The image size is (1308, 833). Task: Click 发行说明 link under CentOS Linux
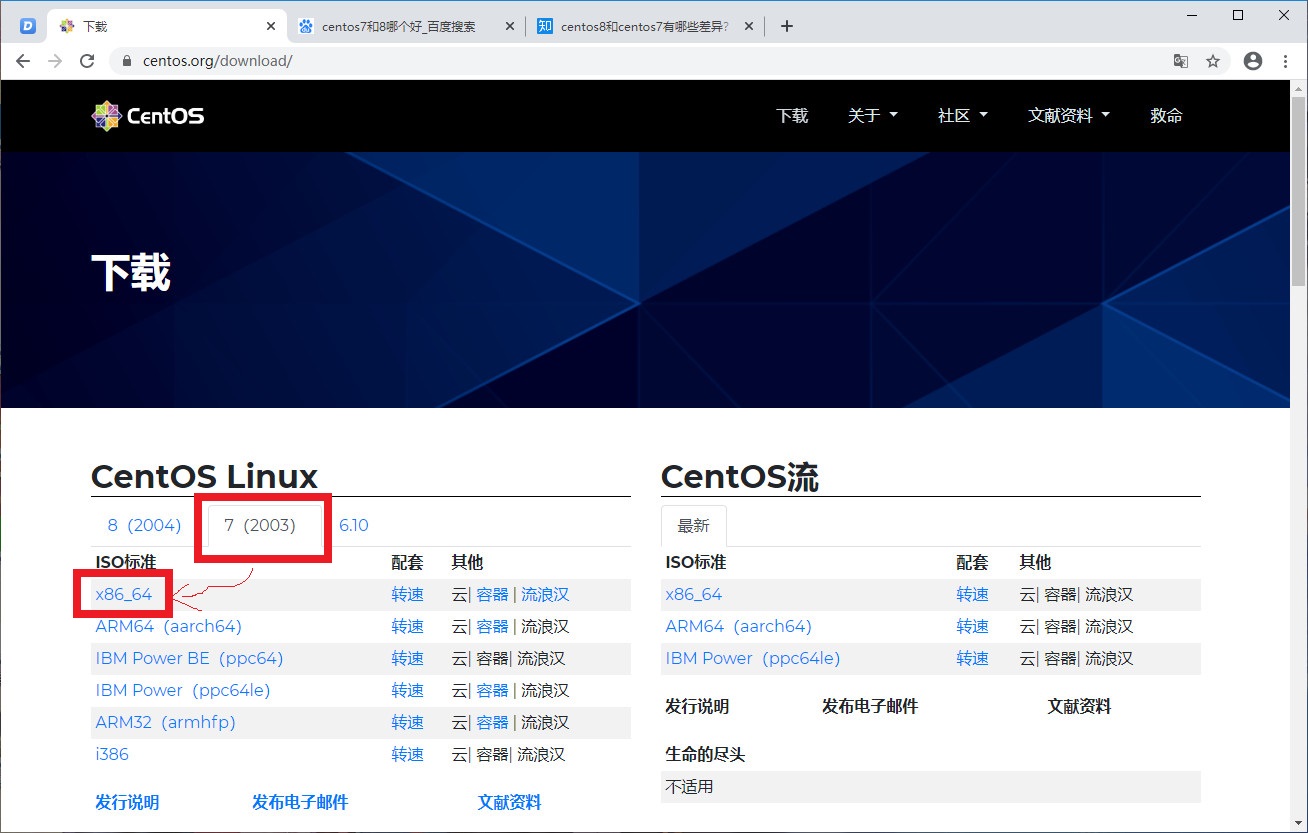pos(127,802)
